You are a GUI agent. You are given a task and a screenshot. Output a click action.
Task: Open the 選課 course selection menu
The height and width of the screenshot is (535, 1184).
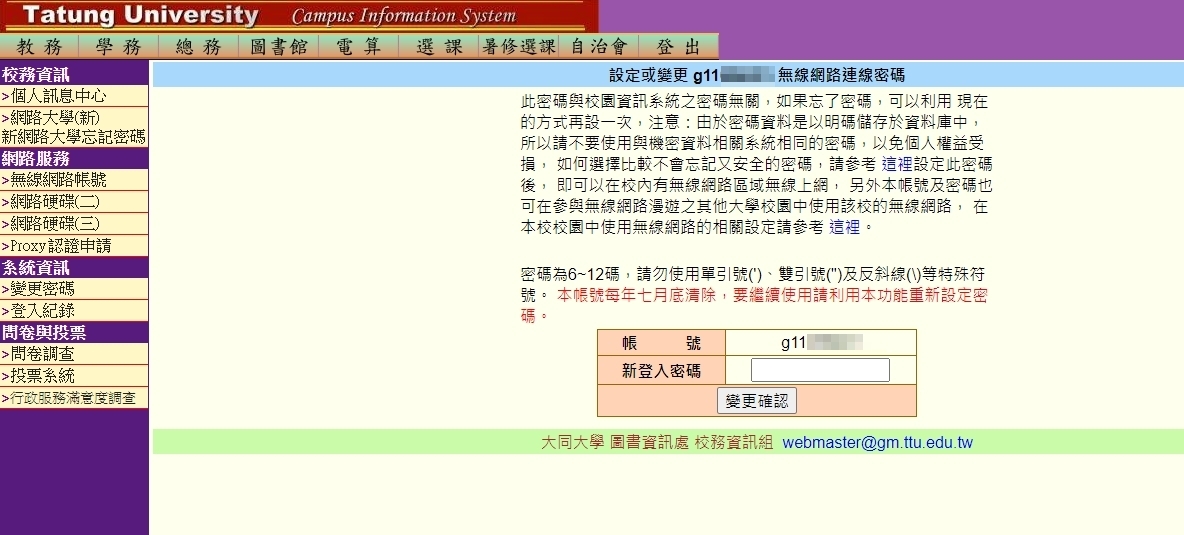(x=438, y=46)
